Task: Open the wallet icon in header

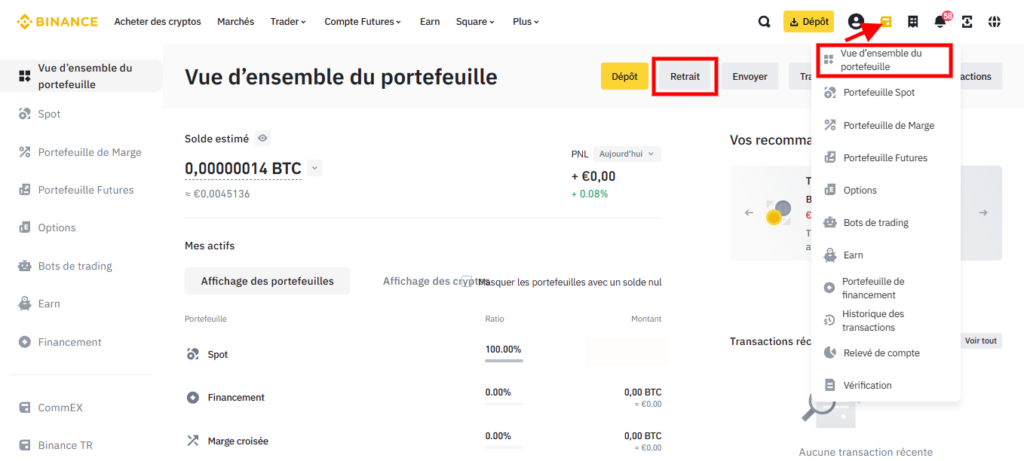Action: (885, 21)
